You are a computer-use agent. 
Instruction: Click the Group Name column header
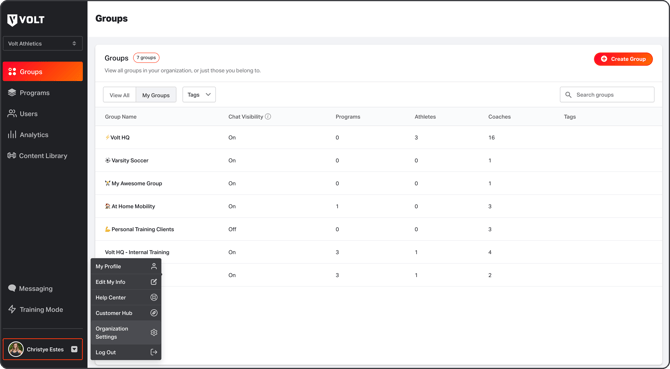click(x=121, y=117)
